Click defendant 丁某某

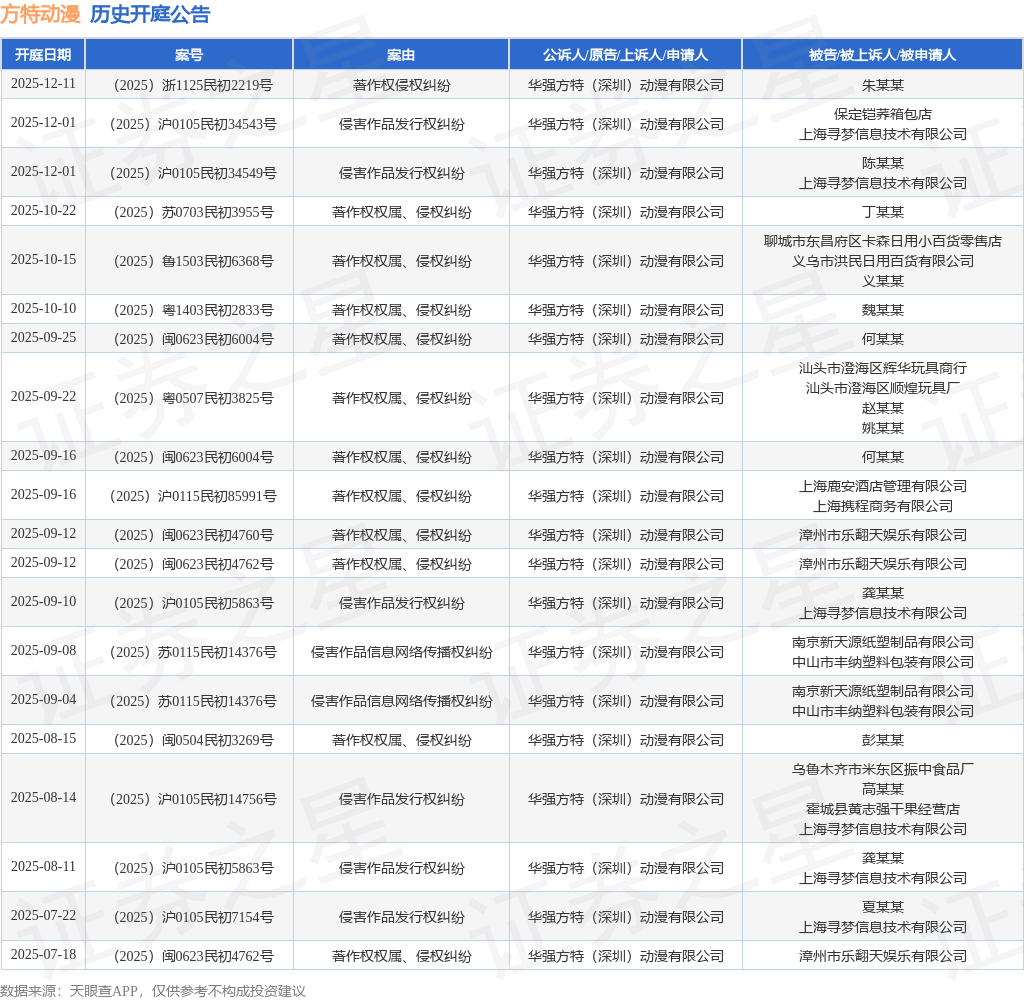click(882, 212)
